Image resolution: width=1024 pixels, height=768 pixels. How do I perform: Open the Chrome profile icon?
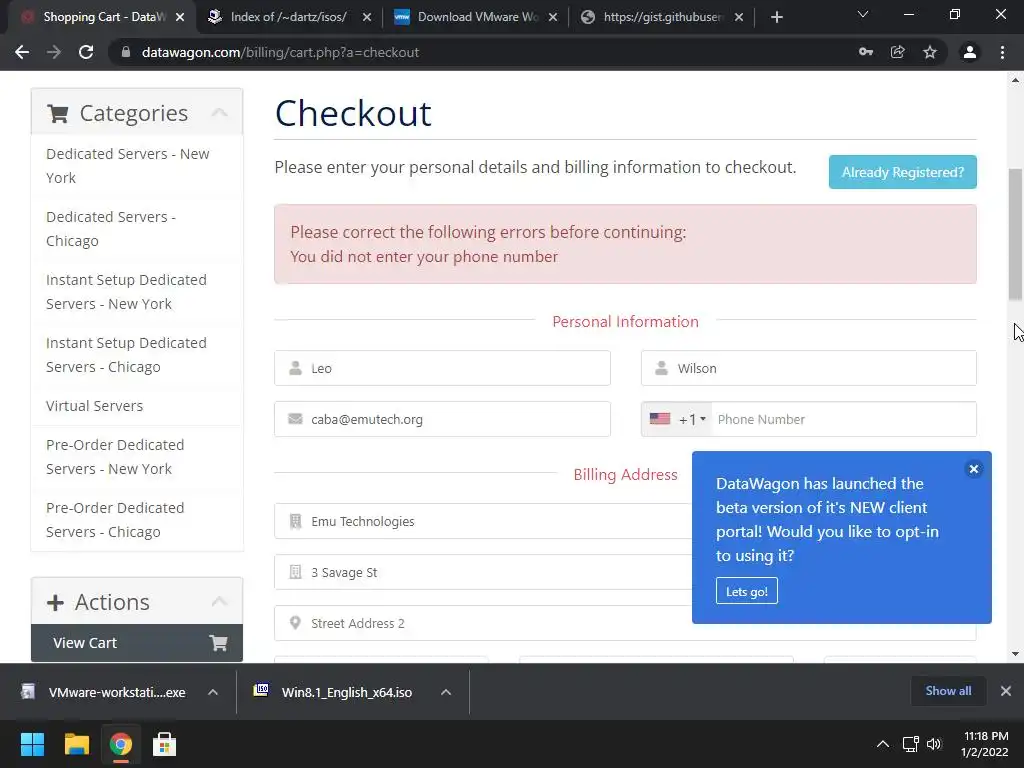(970, 52)
